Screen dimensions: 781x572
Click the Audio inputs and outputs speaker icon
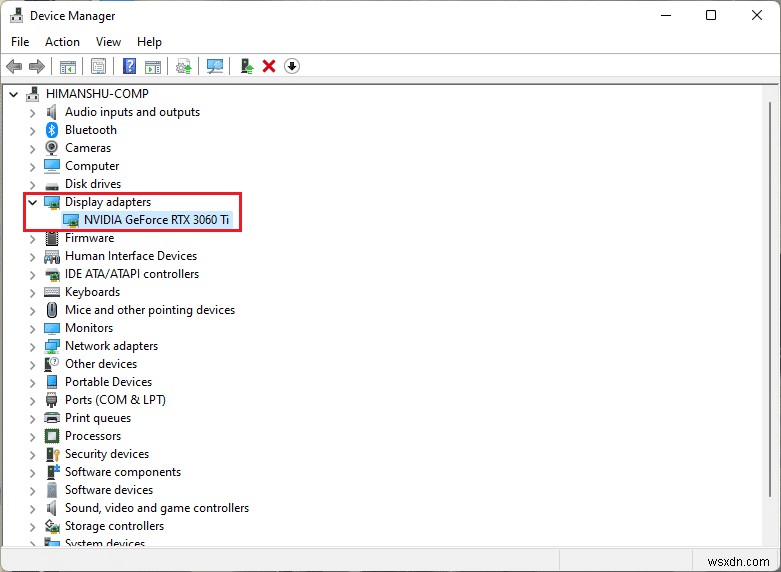pos(52,112)
